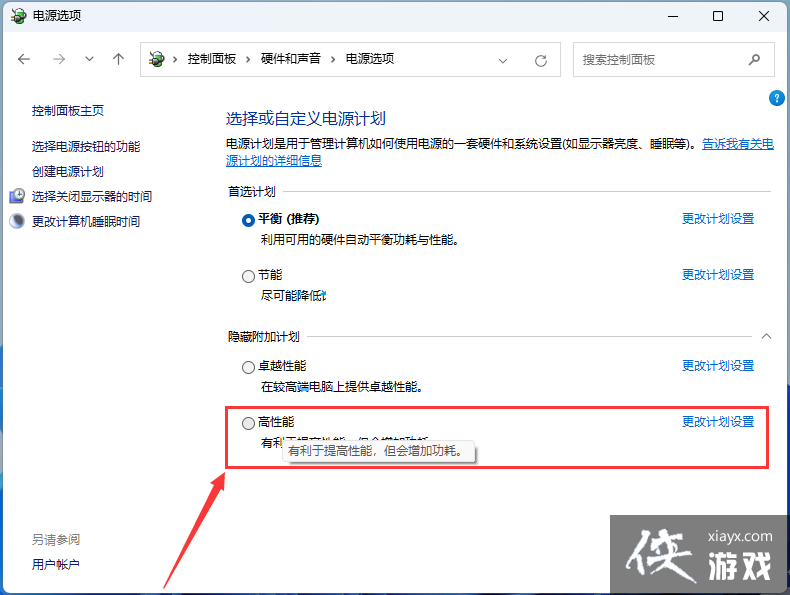Open recent locations chevron next to forward arrow

89,59
